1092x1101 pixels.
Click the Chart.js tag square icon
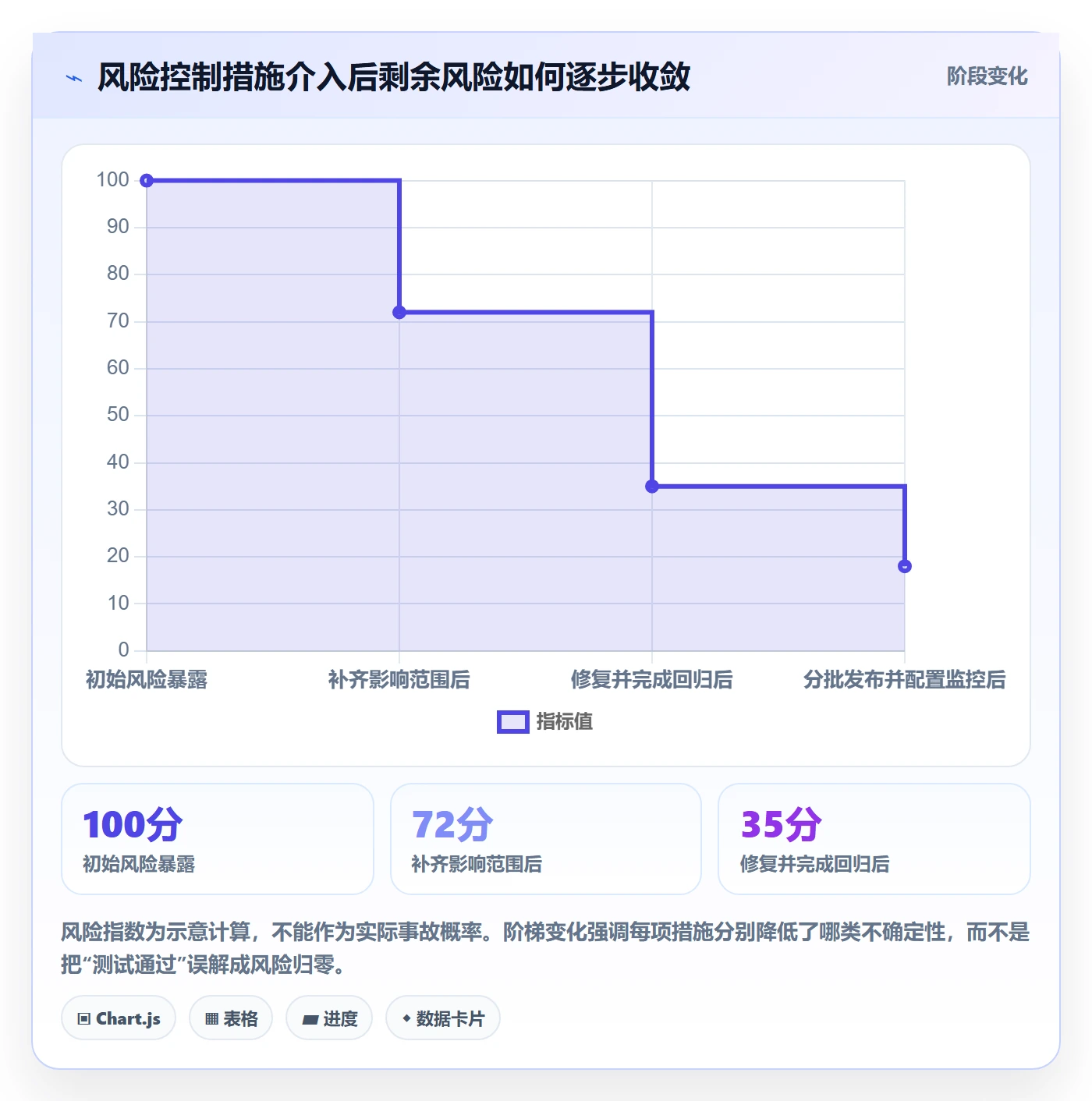(x=84, y=1019)
